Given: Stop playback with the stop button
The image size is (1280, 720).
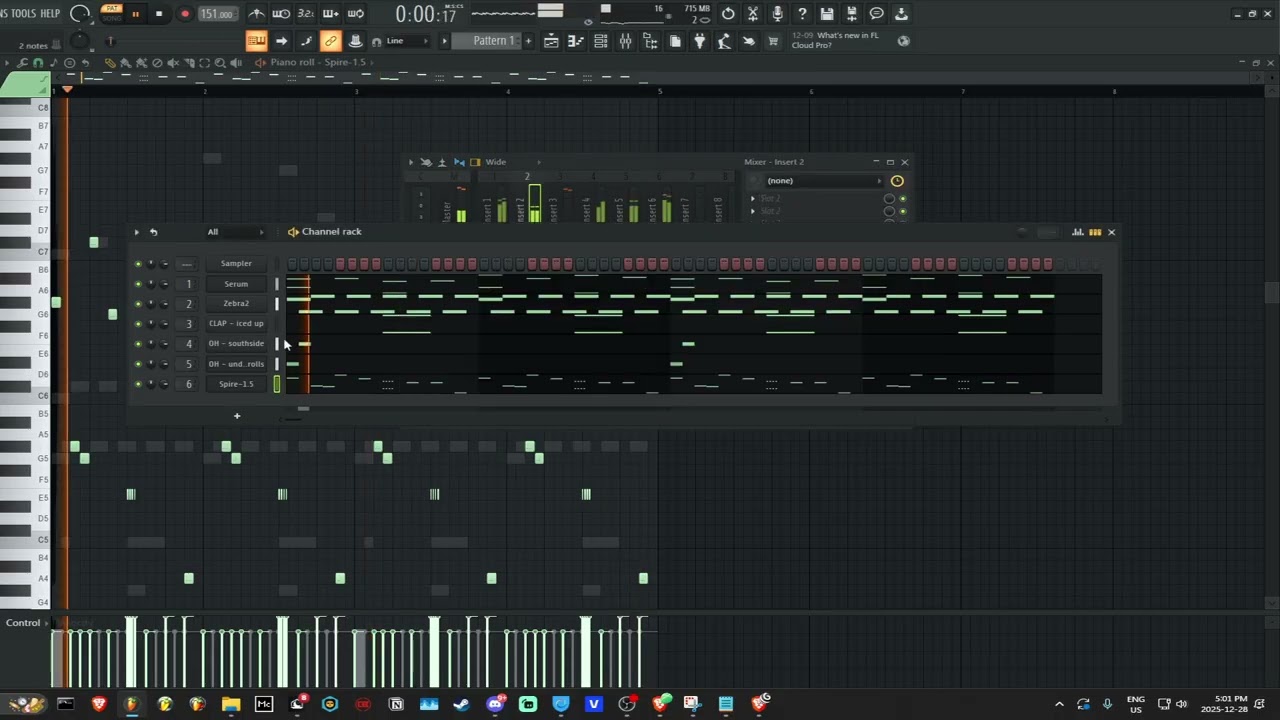Looking at the screenshot, I should [x=159, y=14].
